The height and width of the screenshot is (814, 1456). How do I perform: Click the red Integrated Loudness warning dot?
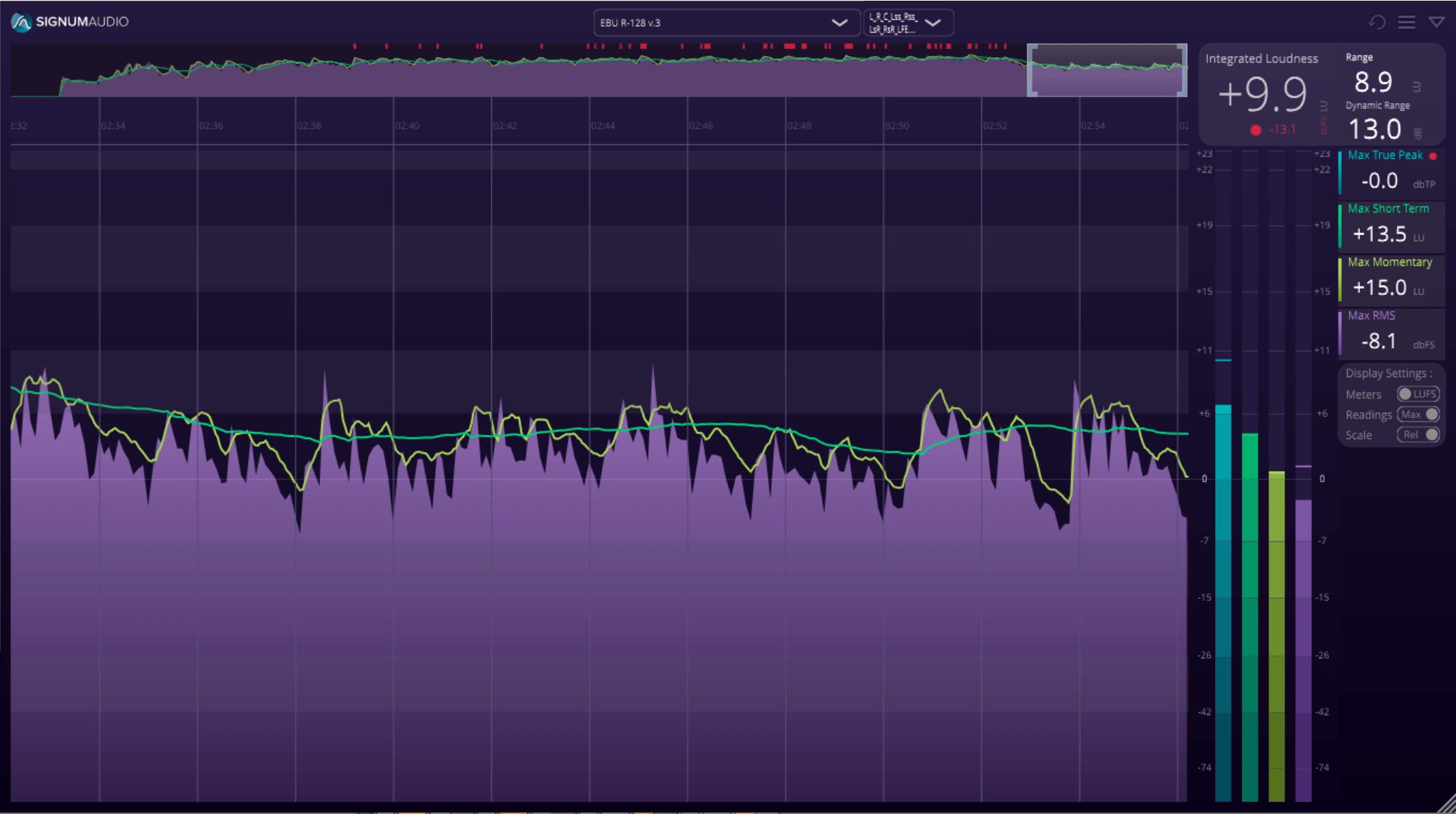(x=1256, y=130)
